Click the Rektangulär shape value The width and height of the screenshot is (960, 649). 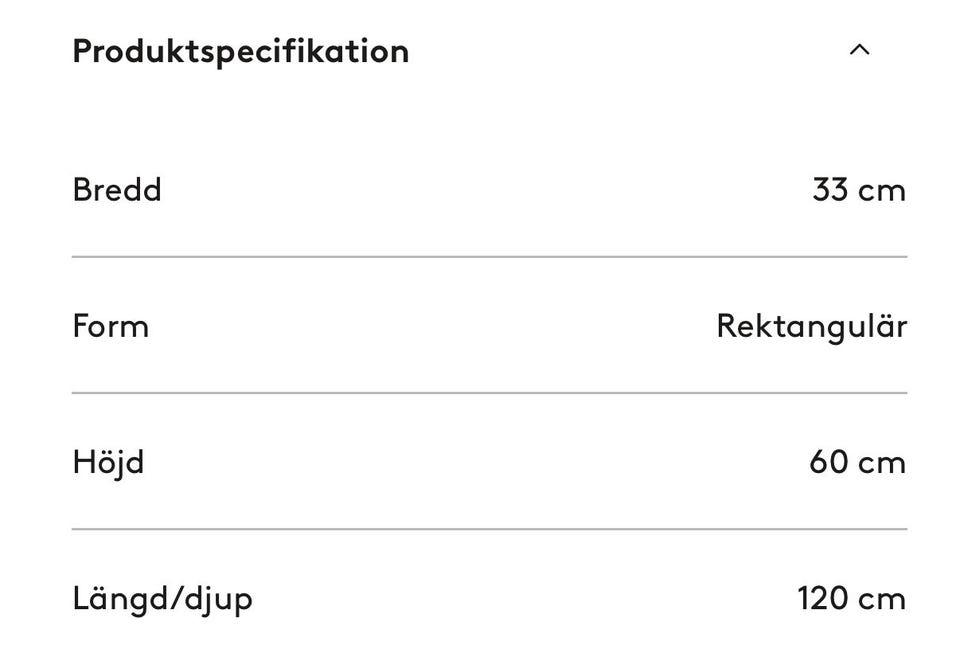(811, 326)
